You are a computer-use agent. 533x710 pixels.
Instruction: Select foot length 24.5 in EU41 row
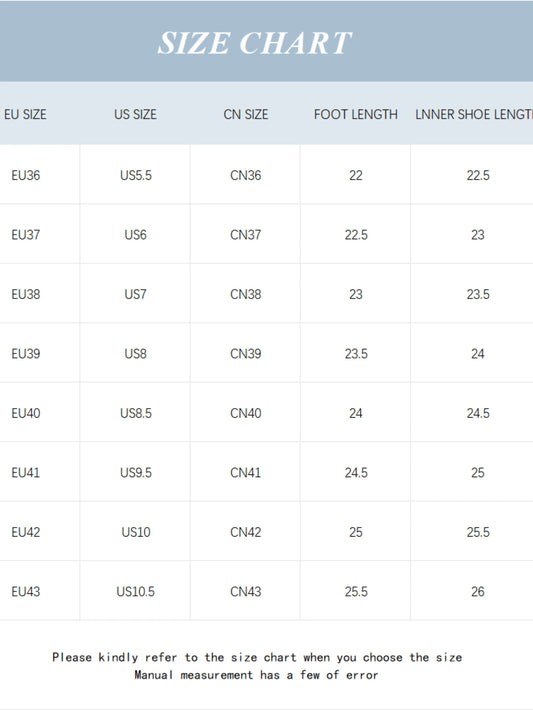[356, 473]
